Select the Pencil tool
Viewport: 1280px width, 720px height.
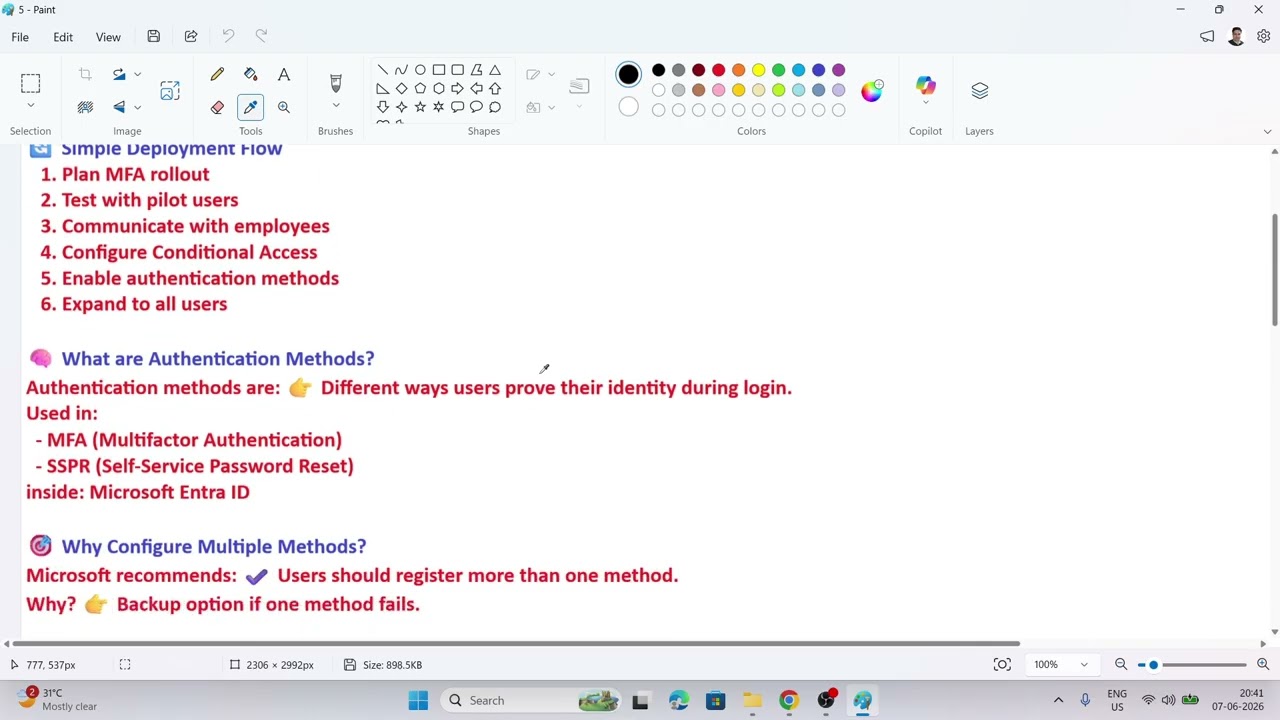(x=217, y=75)
